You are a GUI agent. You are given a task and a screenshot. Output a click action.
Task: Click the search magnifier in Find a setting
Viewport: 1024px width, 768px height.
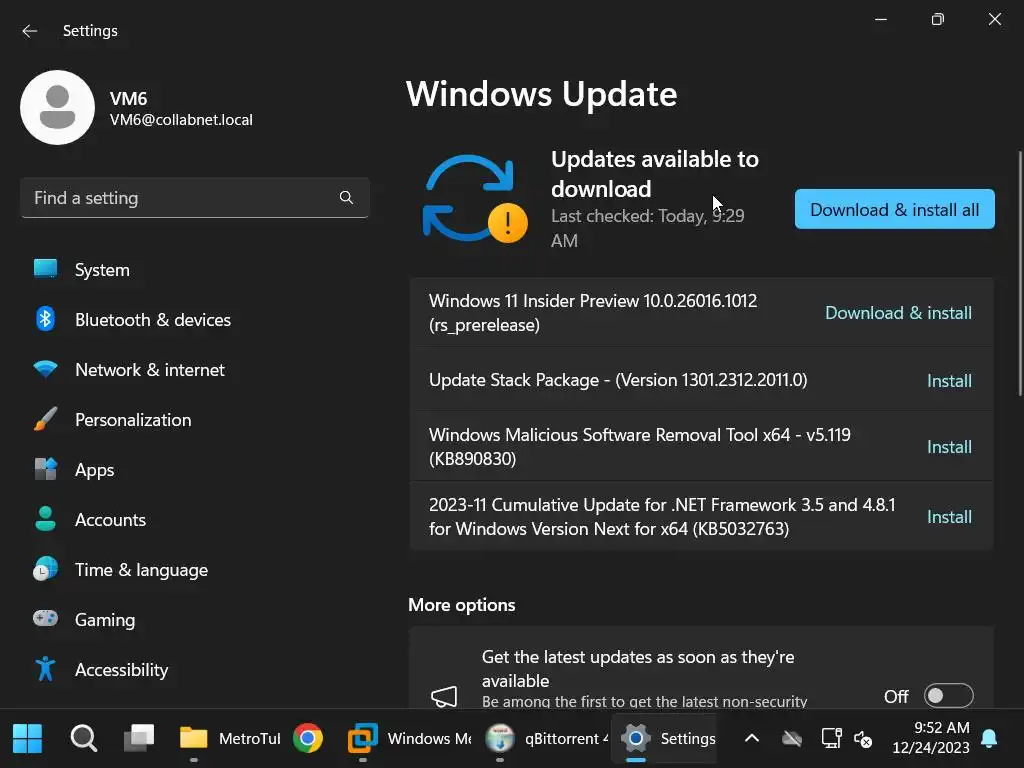tap(346, 197)
